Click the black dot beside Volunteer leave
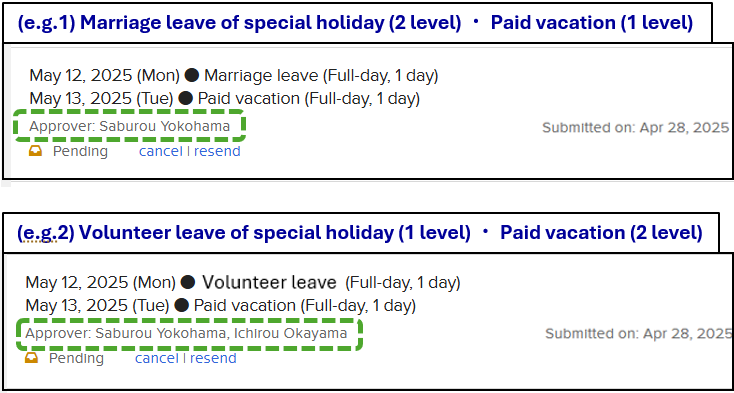Image resolution: width=734 pixels, height=393 pixels. pos(188,282)
